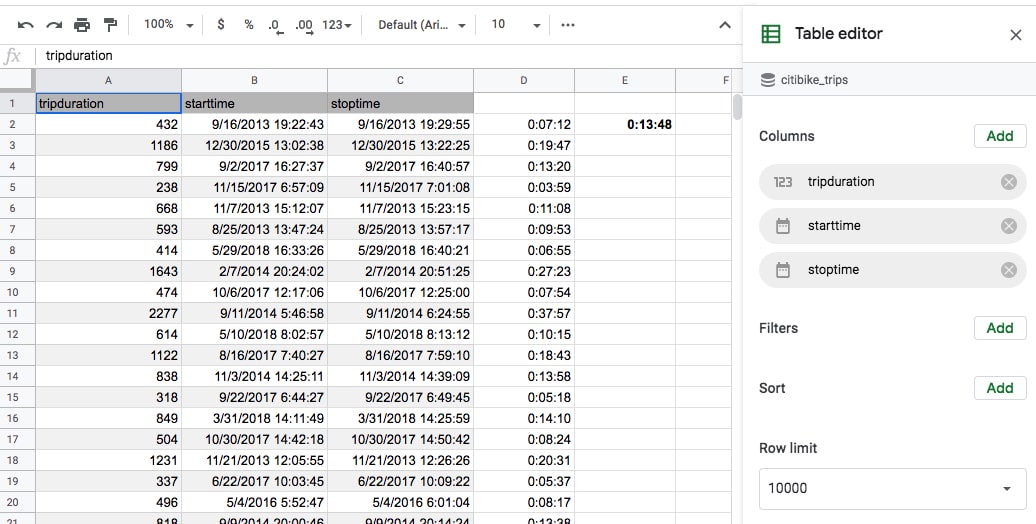Increase decimal places icon

click(x=304, y=26)
